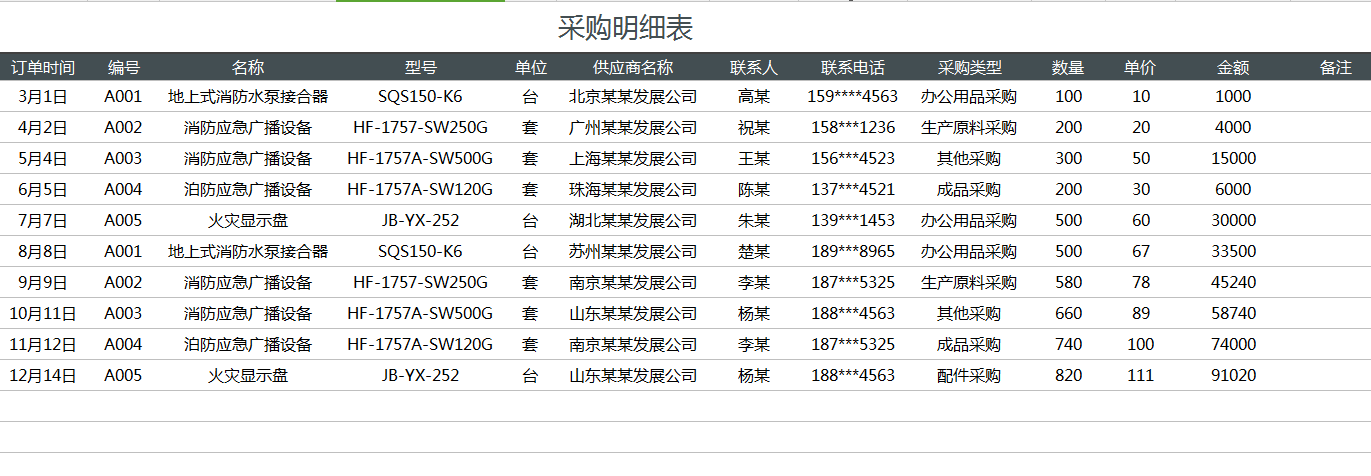Select phone number 159****4563
This screenshot has height=476, width=1371.
[853, 97]
